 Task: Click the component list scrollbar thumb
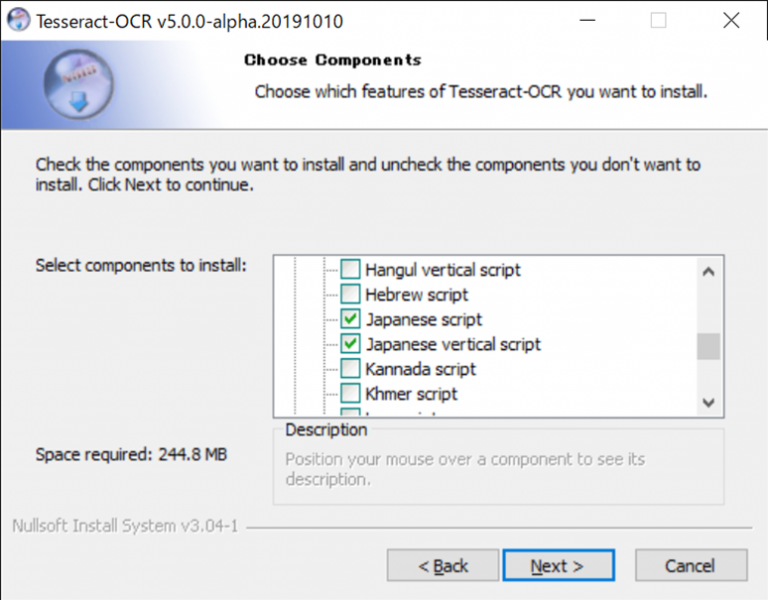click(x=708, y=345)
